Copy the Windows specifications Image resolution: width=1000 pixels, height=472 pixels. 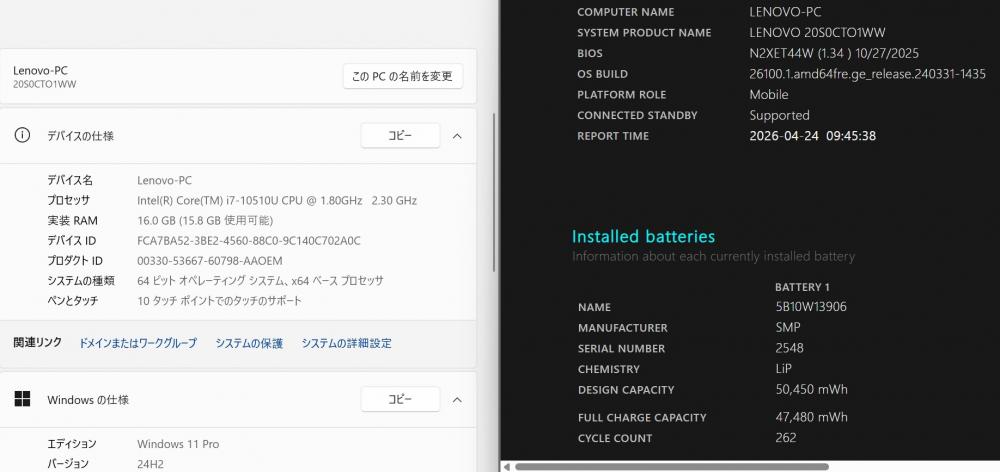[x=401, y=400]
